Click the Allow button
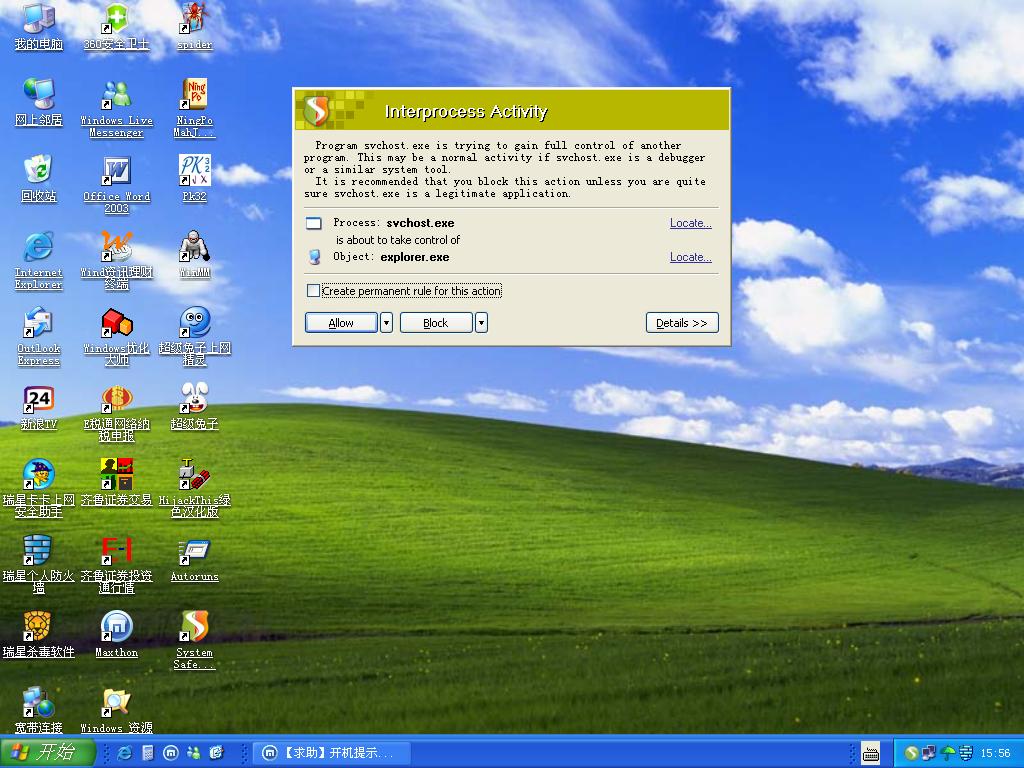 341,323
